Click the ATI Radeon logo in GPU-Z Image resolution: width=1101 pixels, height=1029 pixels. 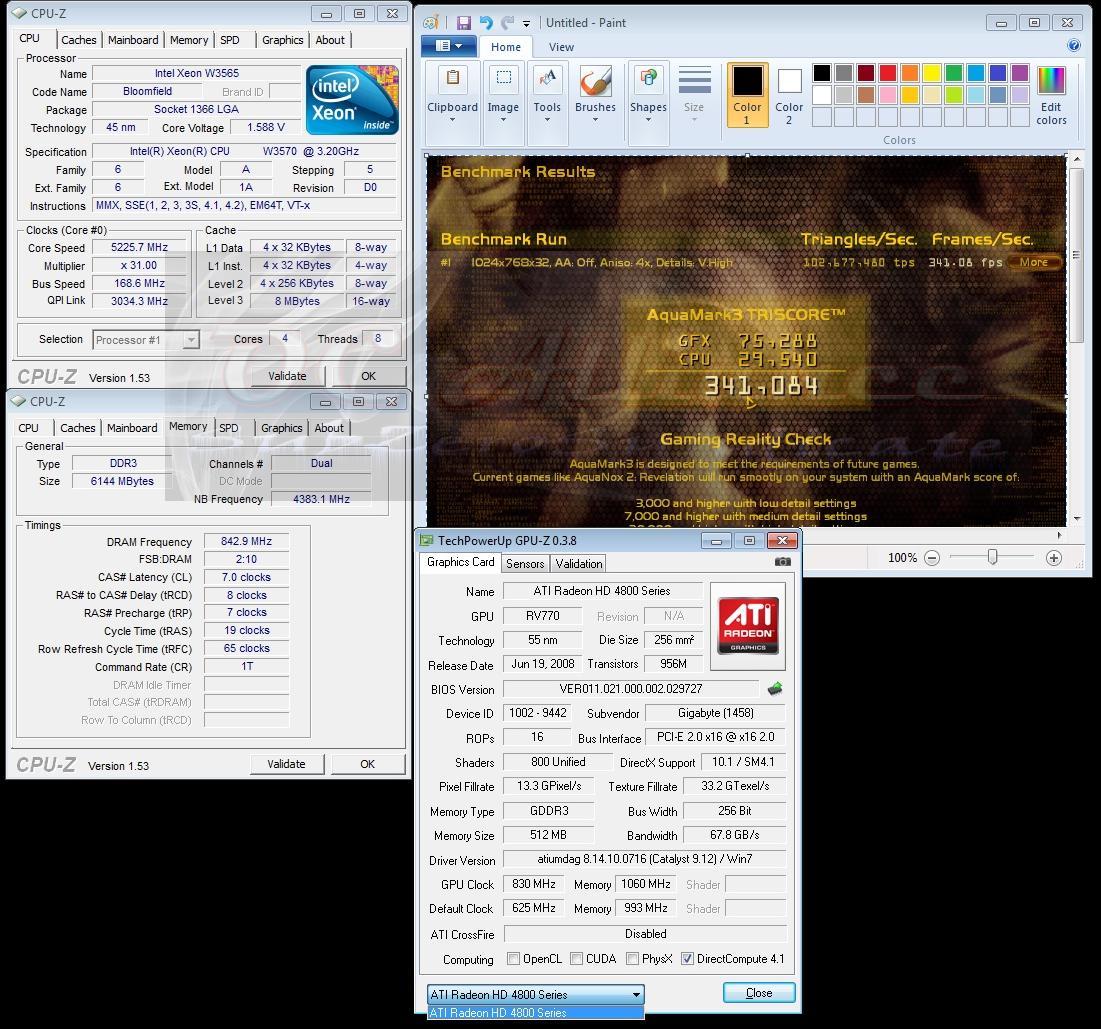(x=748, y=625)
